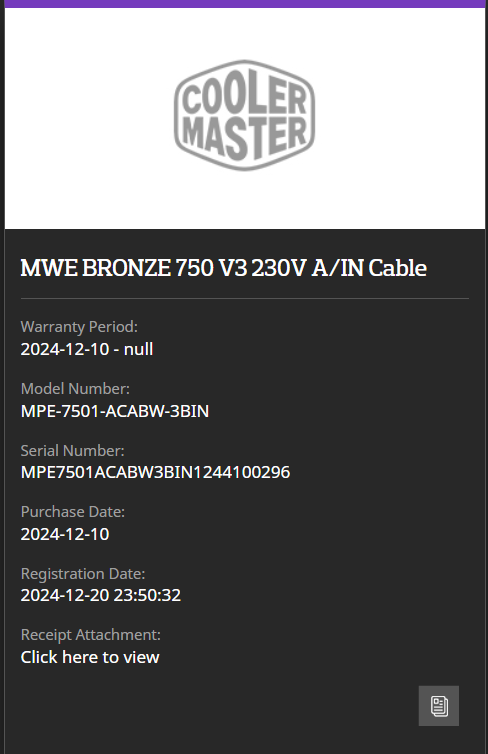Click the model number MPE-7501-ACABW-3BIN
The image size is (488, 754).
click(115, 411)
